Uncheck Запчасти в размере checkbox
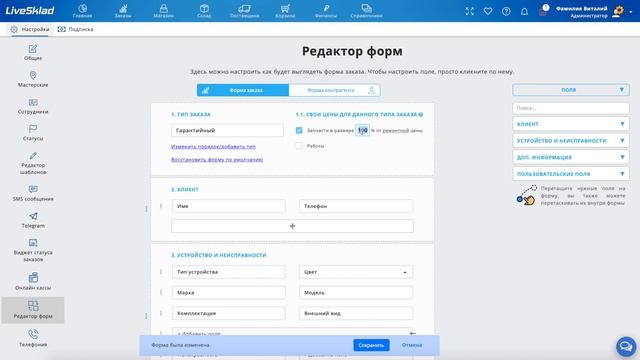 [x=299, y=130]
